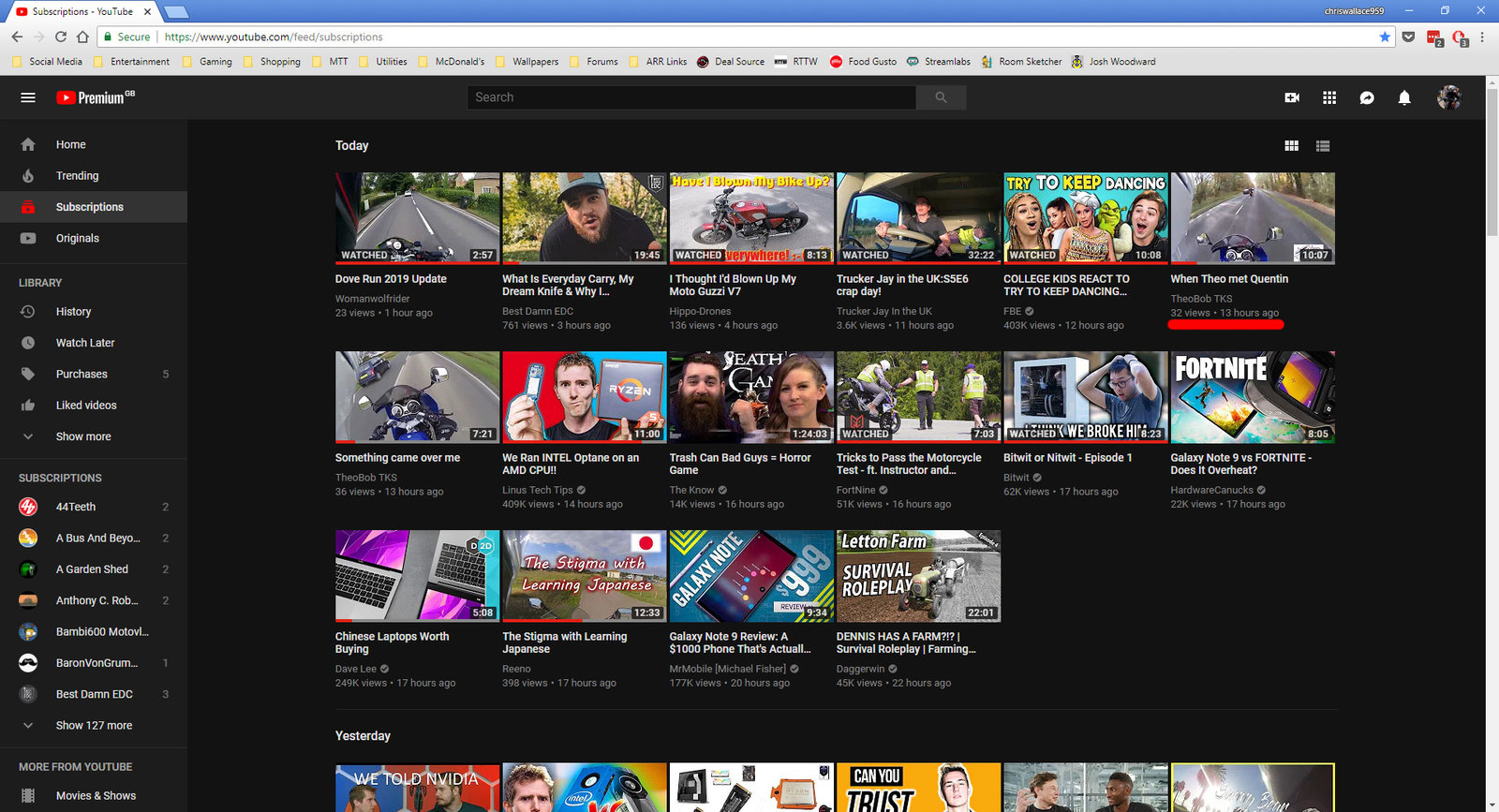Click the browser back arrow
The height and width of the screenshot is (812, 1499).
pyautogui.click(x=17, y=37)
